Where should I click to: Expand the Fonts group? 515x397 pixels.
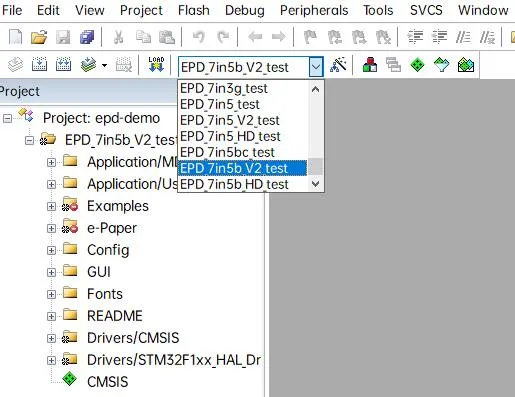pos(51,294)
